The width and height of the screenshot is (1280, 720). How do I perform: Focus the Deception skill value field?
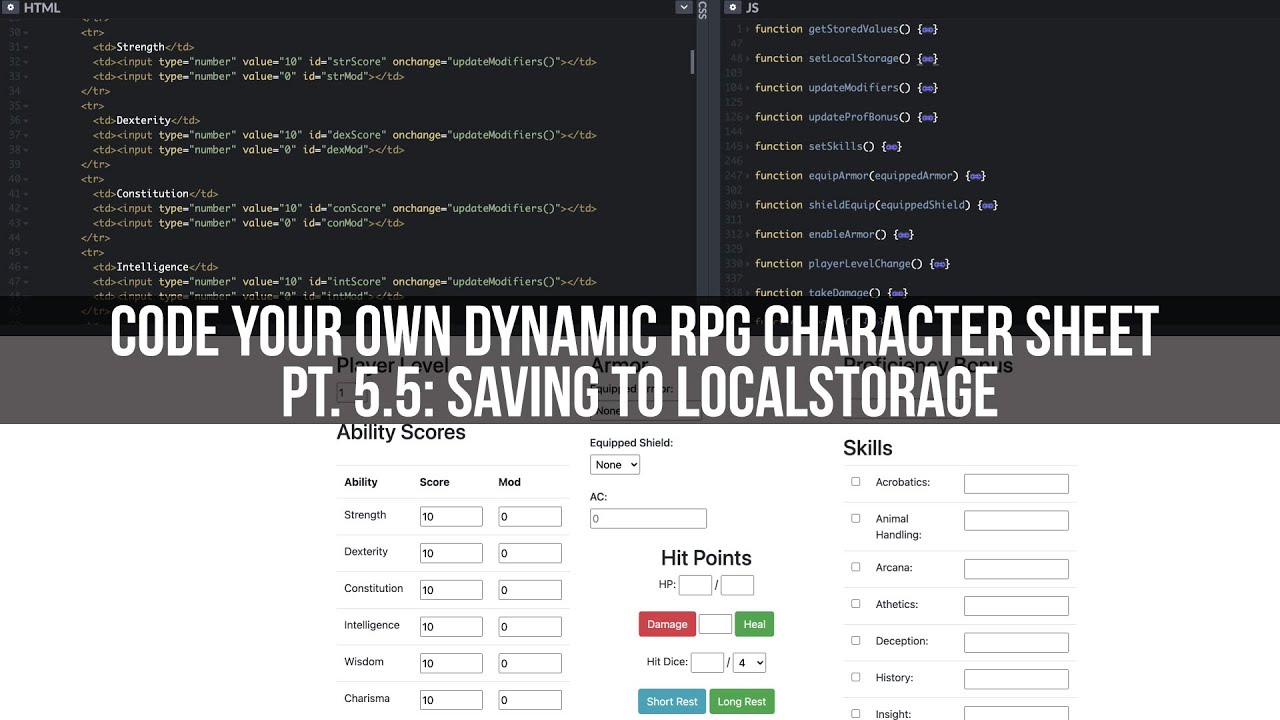point(1016,643)
